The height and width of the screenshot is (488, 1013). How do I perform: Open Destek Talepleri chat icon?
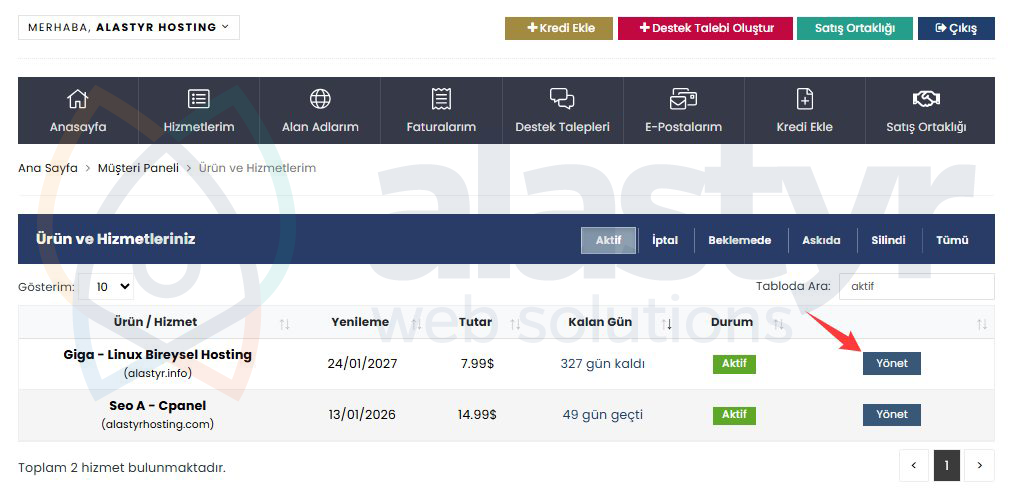pyautogui.click(x=562, y=99)
